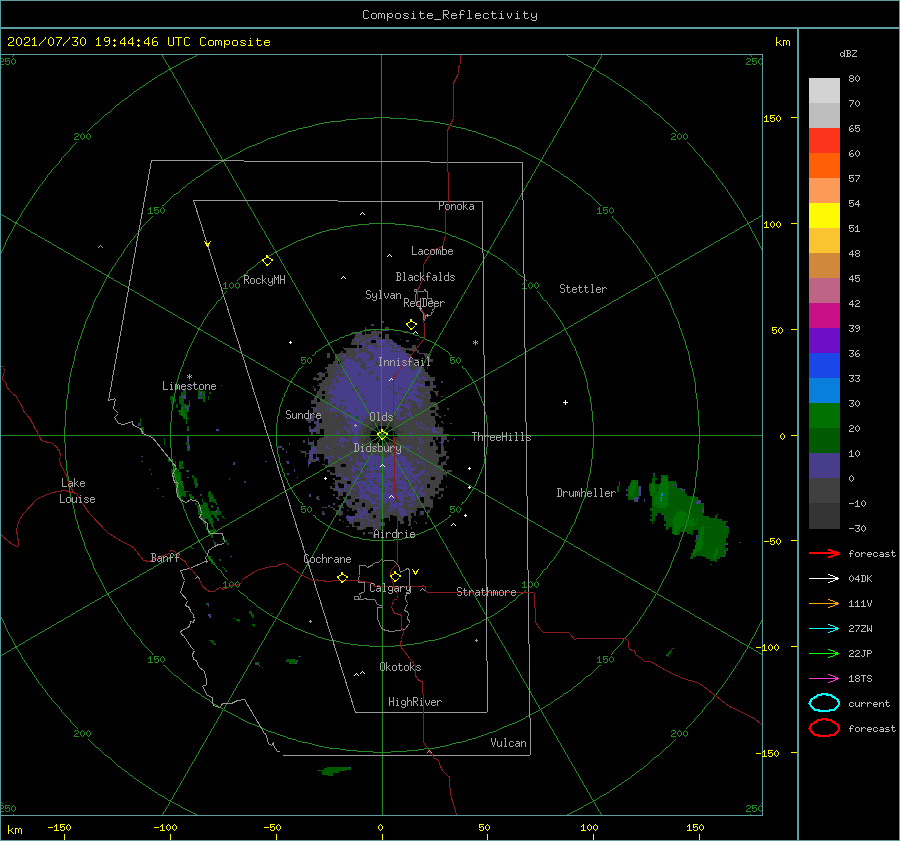Image resolution: width=900 pixels, height=841 pixels.
Task: Click the yellow radar-center diamond between Olds and Didsbury
Action: pos(382,435)
